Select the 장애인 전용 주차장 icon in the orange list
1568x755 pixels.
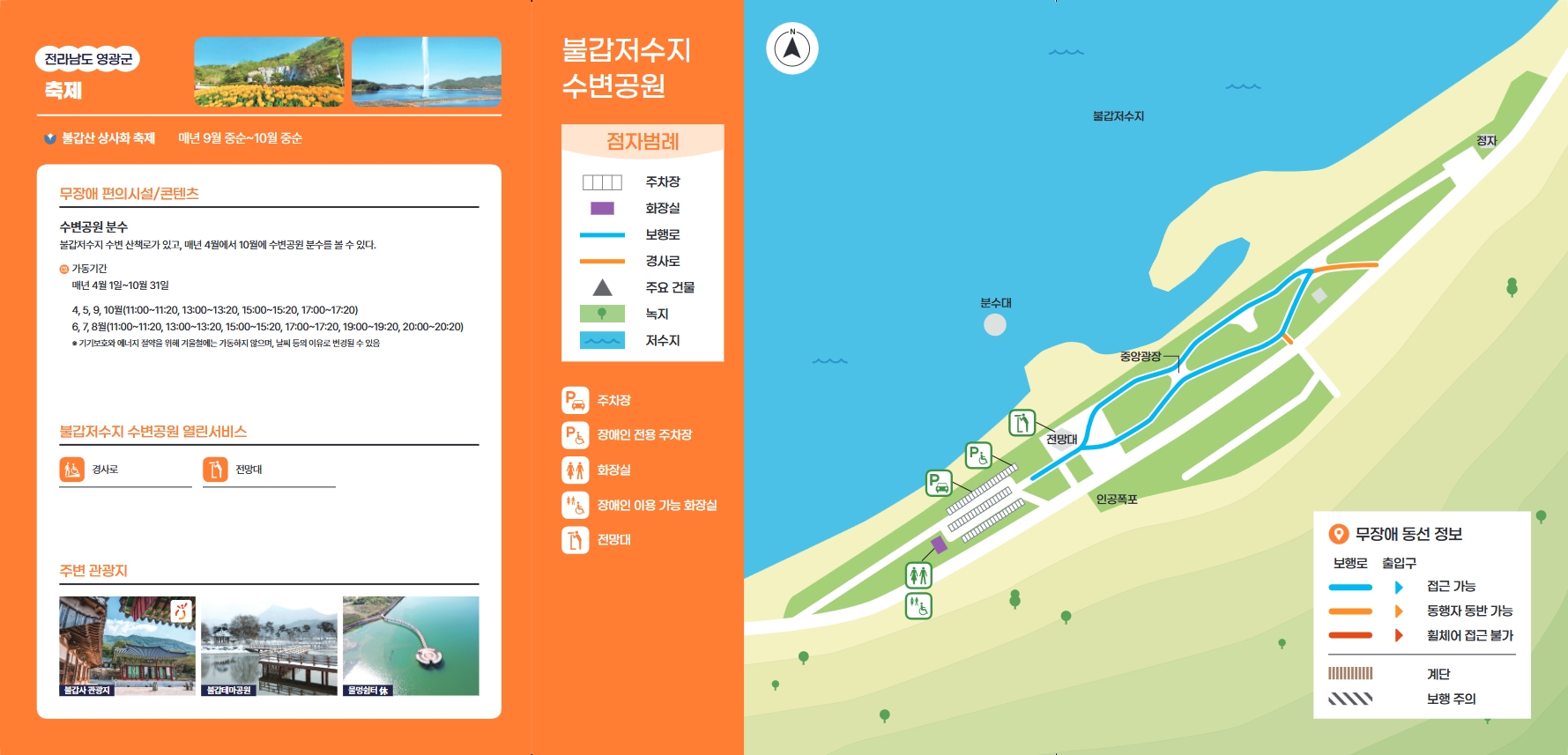[x=576, y=435]
